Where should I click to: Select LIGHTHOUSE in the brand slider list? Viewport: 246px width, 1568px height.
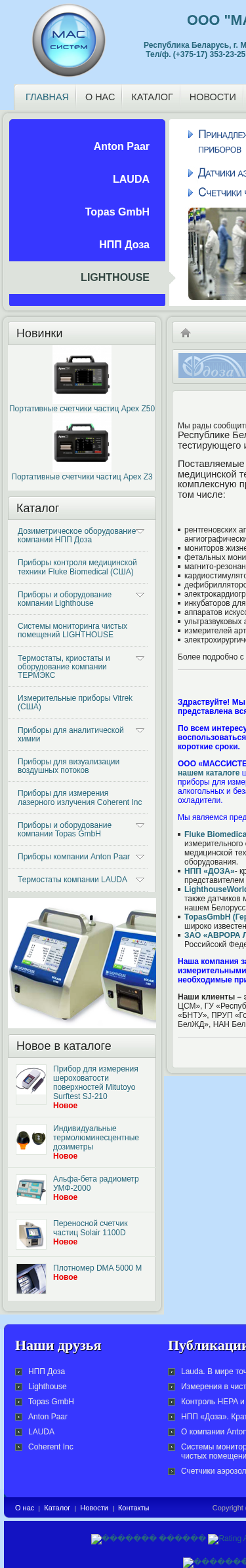[x=115, y=277]
